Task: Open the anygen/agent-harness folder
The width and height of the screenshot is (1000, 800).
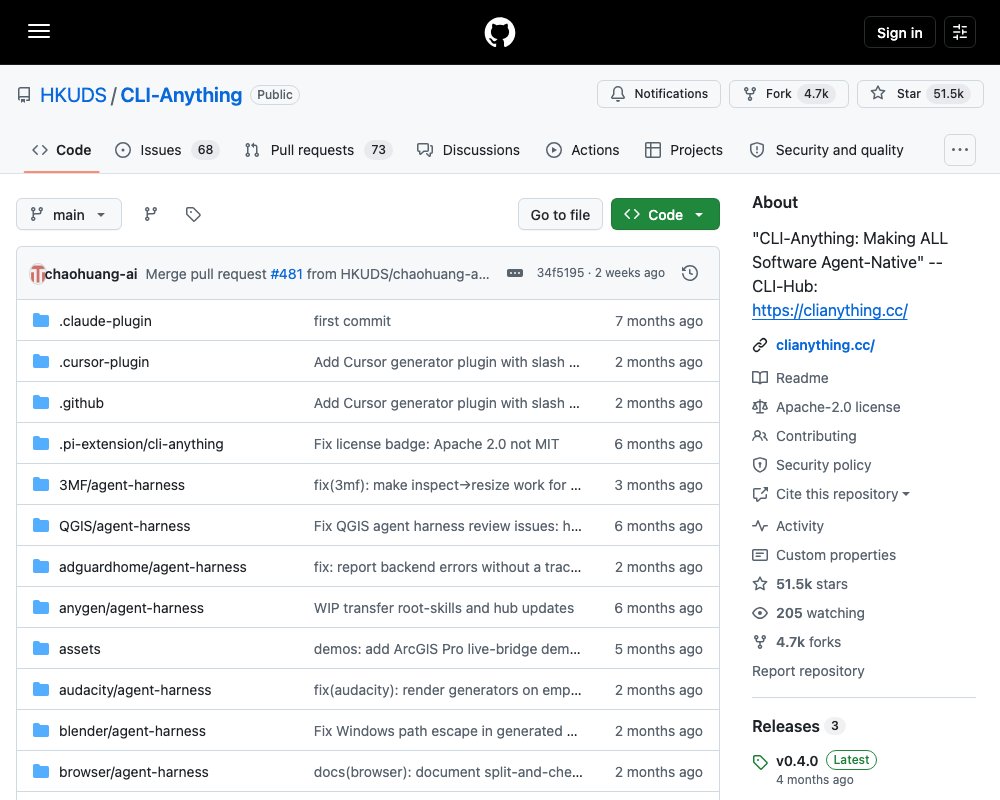Action: [x=131, y=608]
